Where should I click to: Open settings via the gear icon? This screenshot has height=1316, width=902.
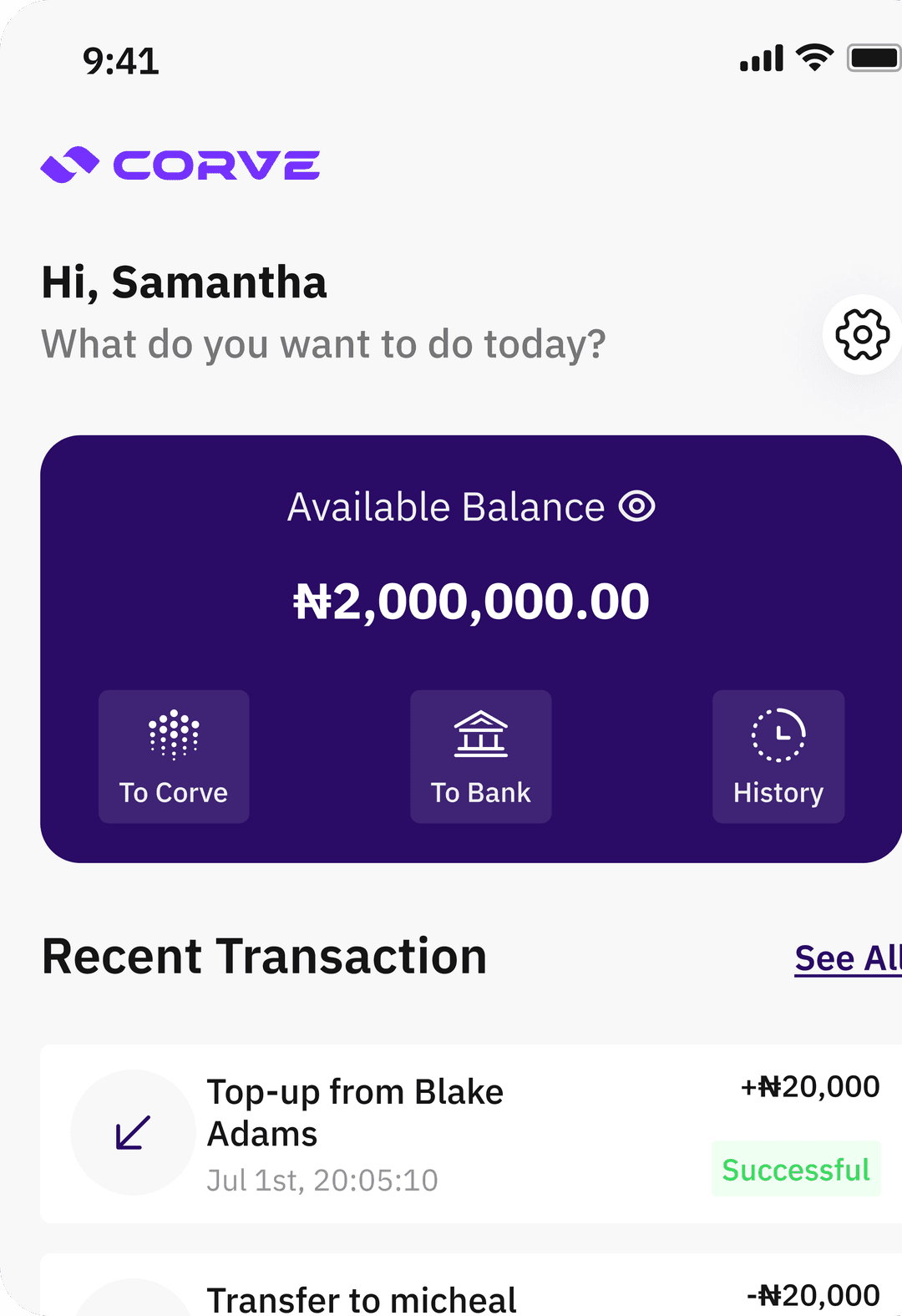pos(862,334)
